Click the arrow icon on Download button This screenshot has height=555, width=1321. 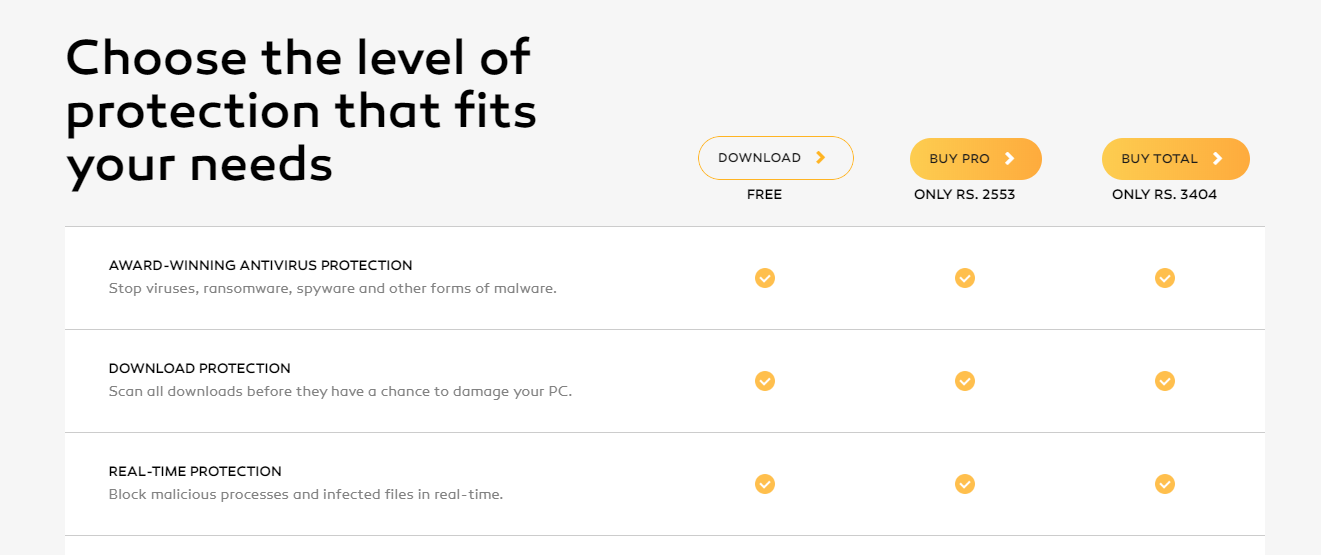point(821,158)
